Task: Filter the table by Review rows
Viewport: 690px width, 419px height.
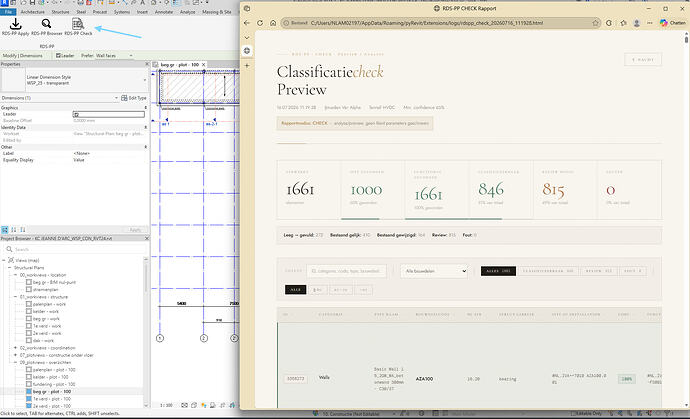Action: (x=599, y=271)
